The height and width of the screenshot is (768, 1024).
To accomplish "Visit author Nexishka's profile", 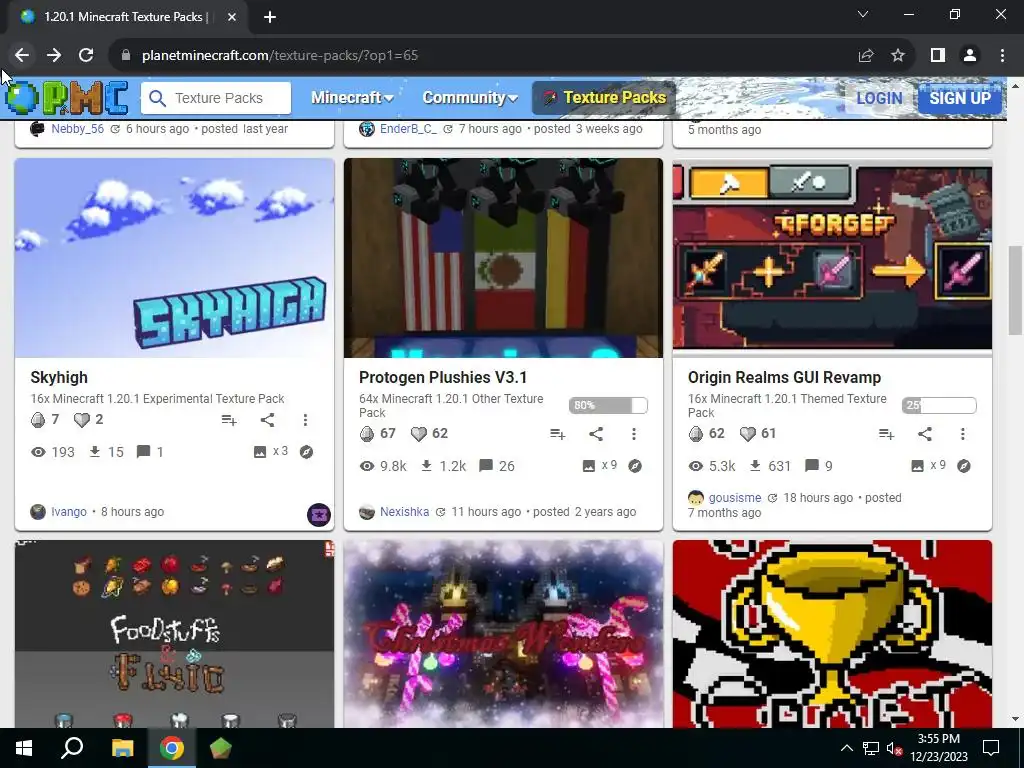I will pos(404,512).
